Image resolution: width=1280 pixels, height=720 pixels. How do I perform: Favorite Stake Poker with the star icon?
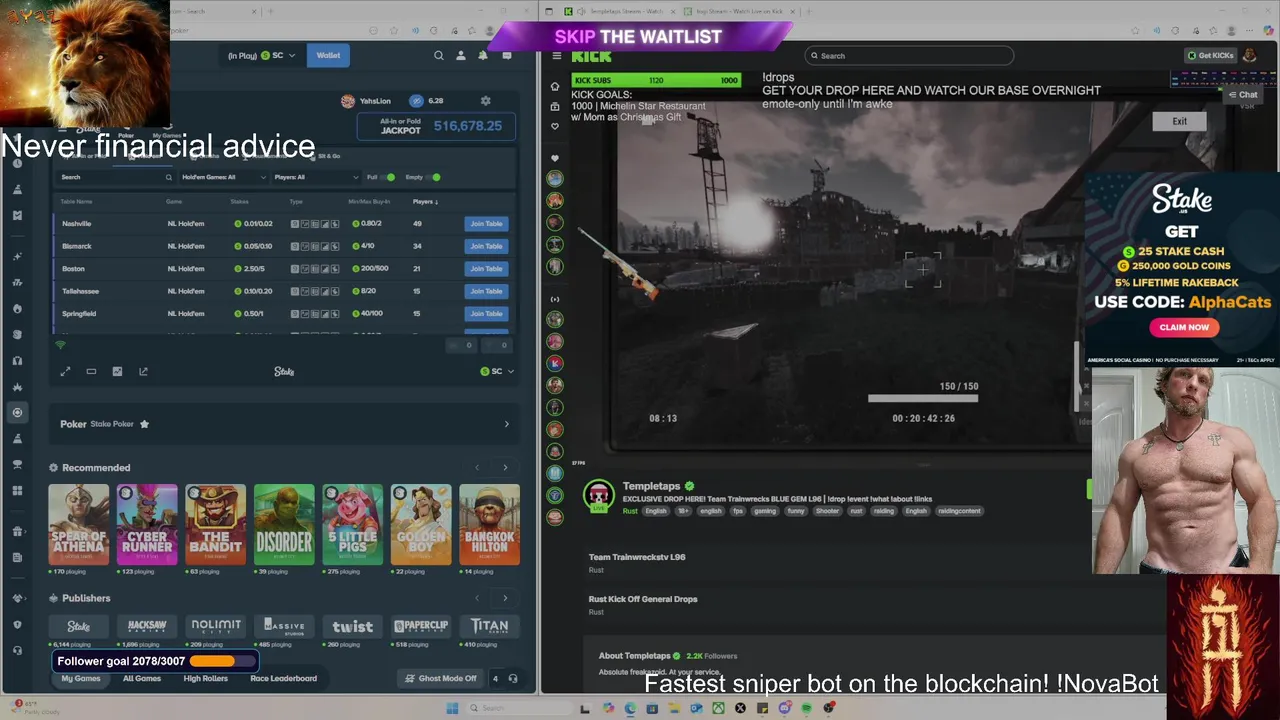[x=144, y=424]
